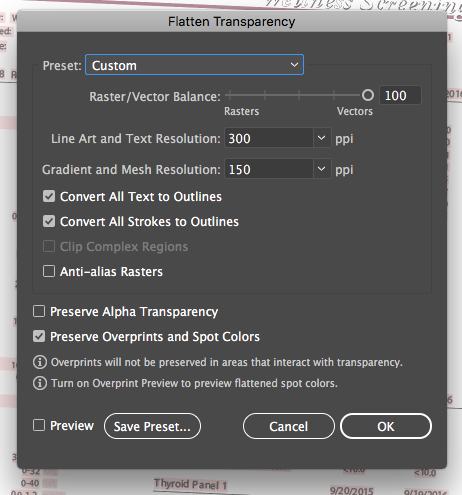
Task: Expand Gradient and Mesh Resolution dropdown
Action: tap(322, 169)
